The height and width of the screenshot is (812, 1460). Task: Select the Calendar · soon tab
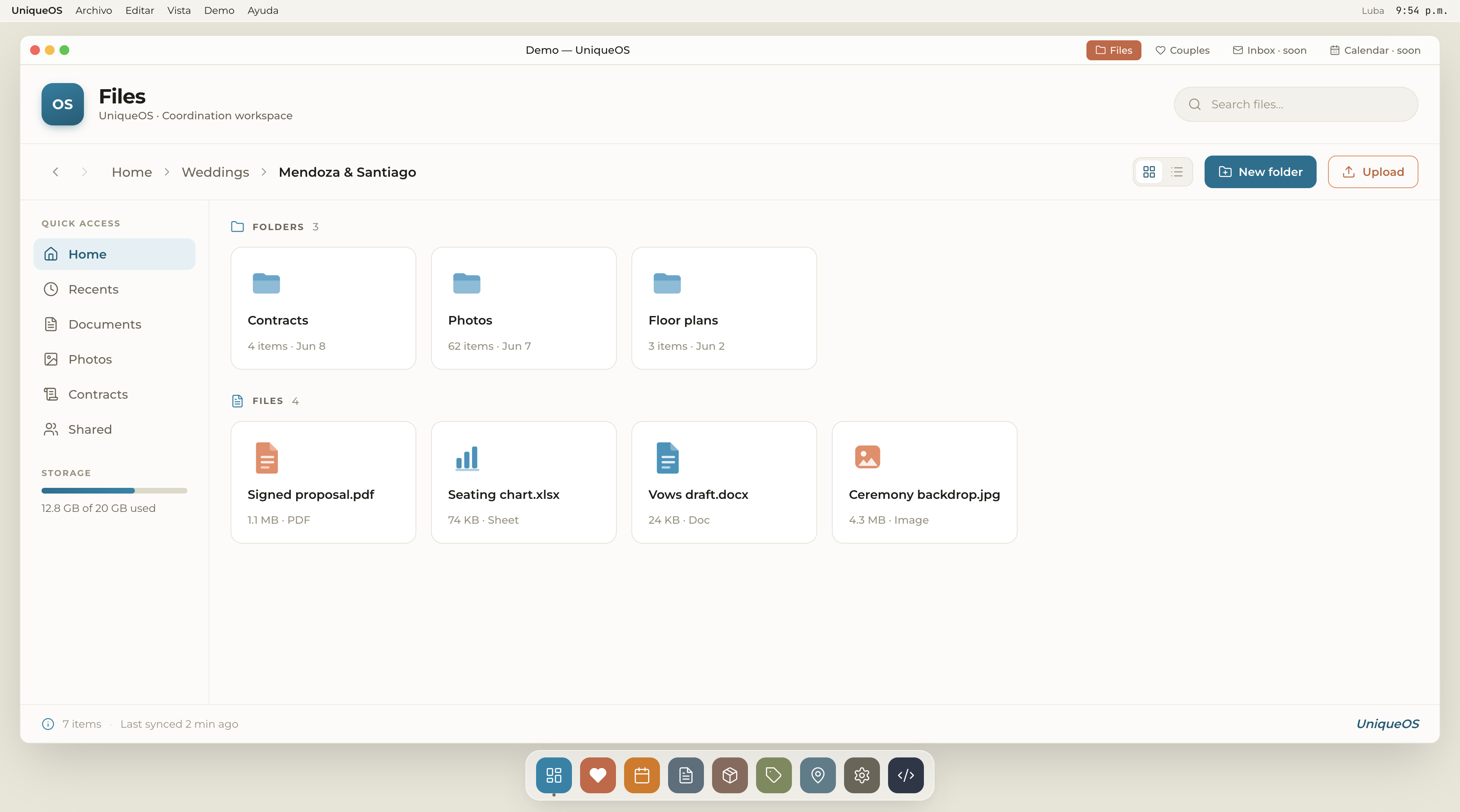[1375, 50]
